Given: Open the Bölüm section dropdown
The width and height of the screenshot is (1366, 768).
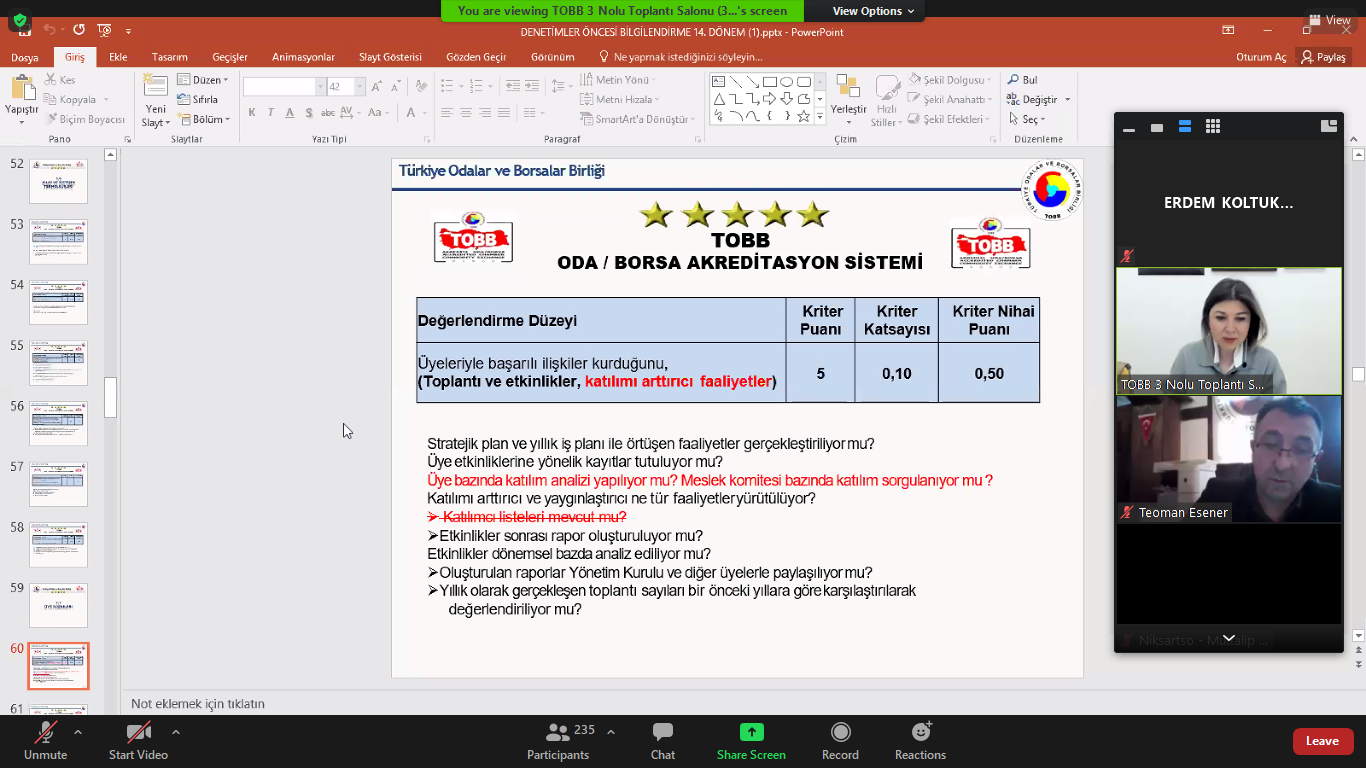Looking at the screenshot, I should tap(204, 119).
